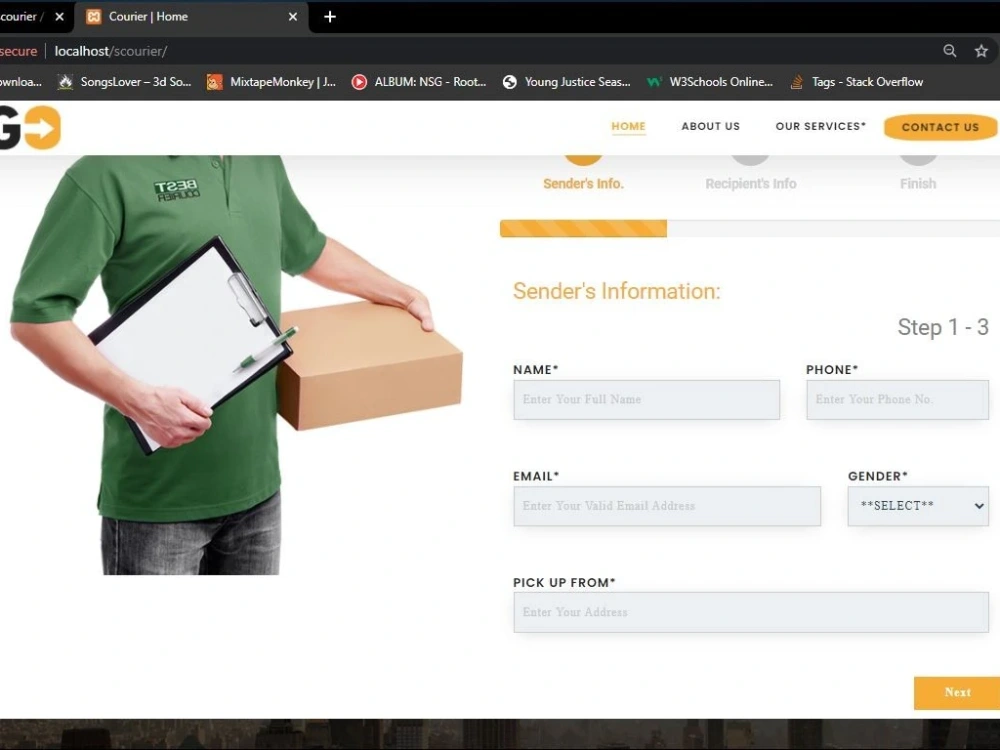Expand the OUR SERVICES menu

(821, 126)
